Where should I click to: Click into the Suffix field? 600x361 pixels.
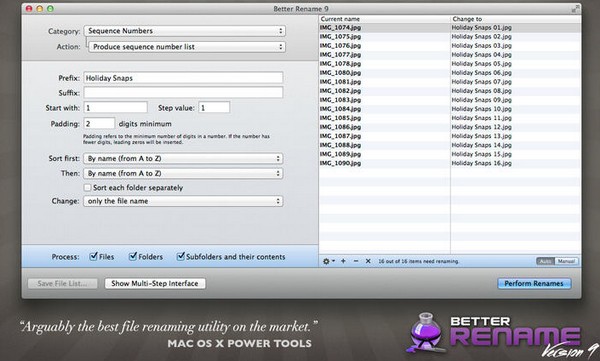point(183,93)
